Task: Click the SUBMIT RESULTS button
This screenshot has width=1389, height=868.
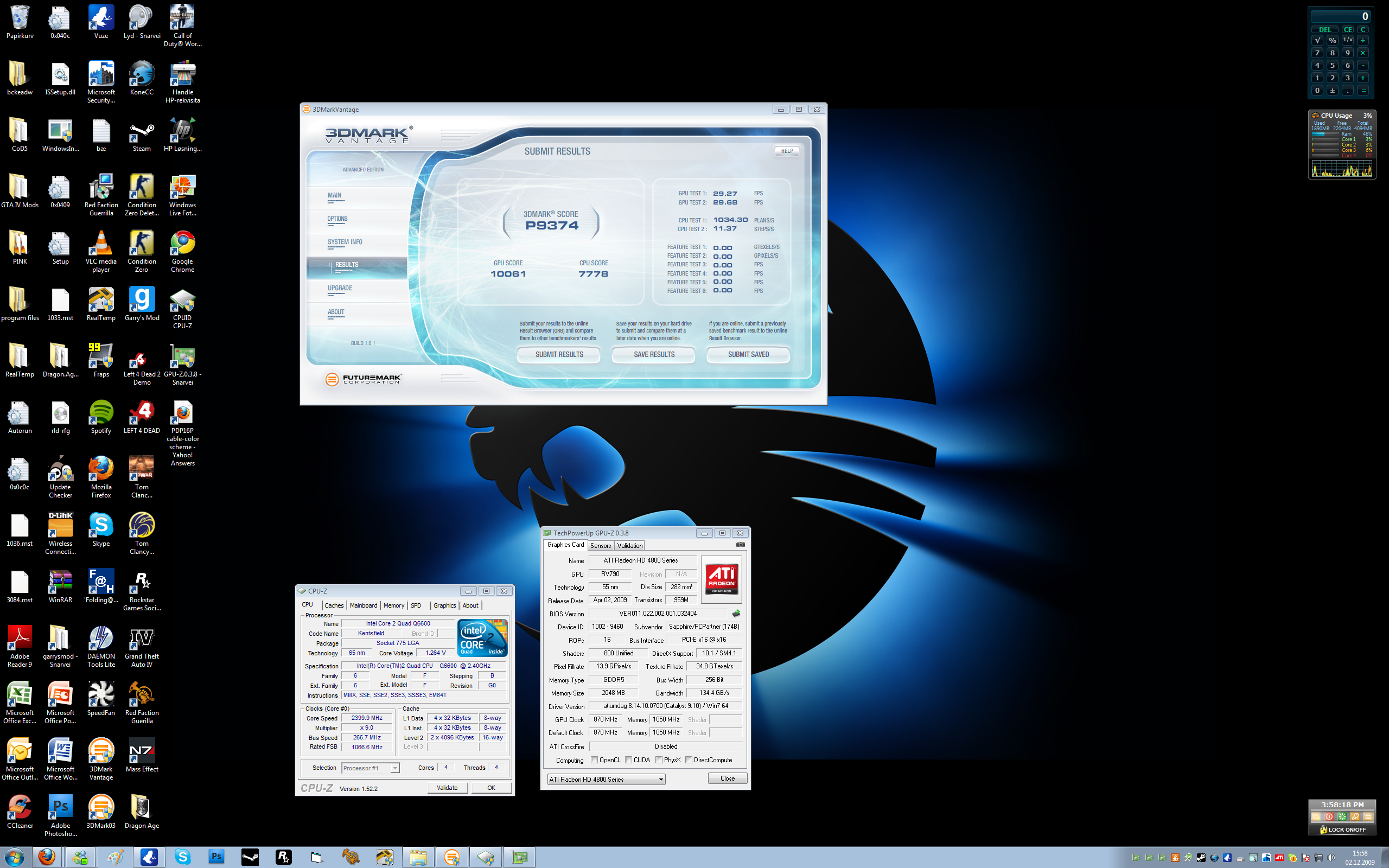Action: click(558, 354)
